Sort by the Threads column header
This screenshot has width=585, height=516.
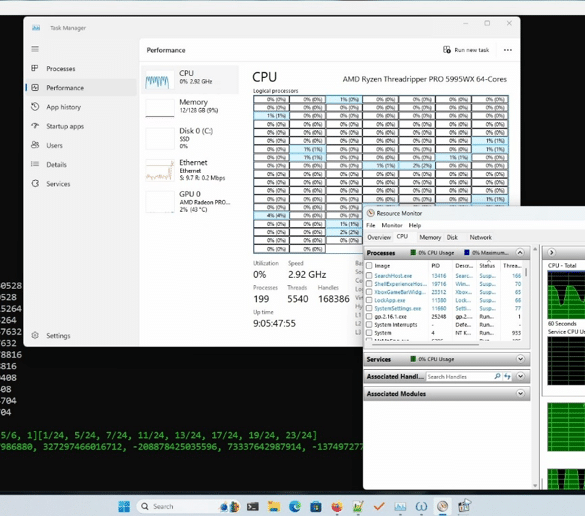(512, 266)
